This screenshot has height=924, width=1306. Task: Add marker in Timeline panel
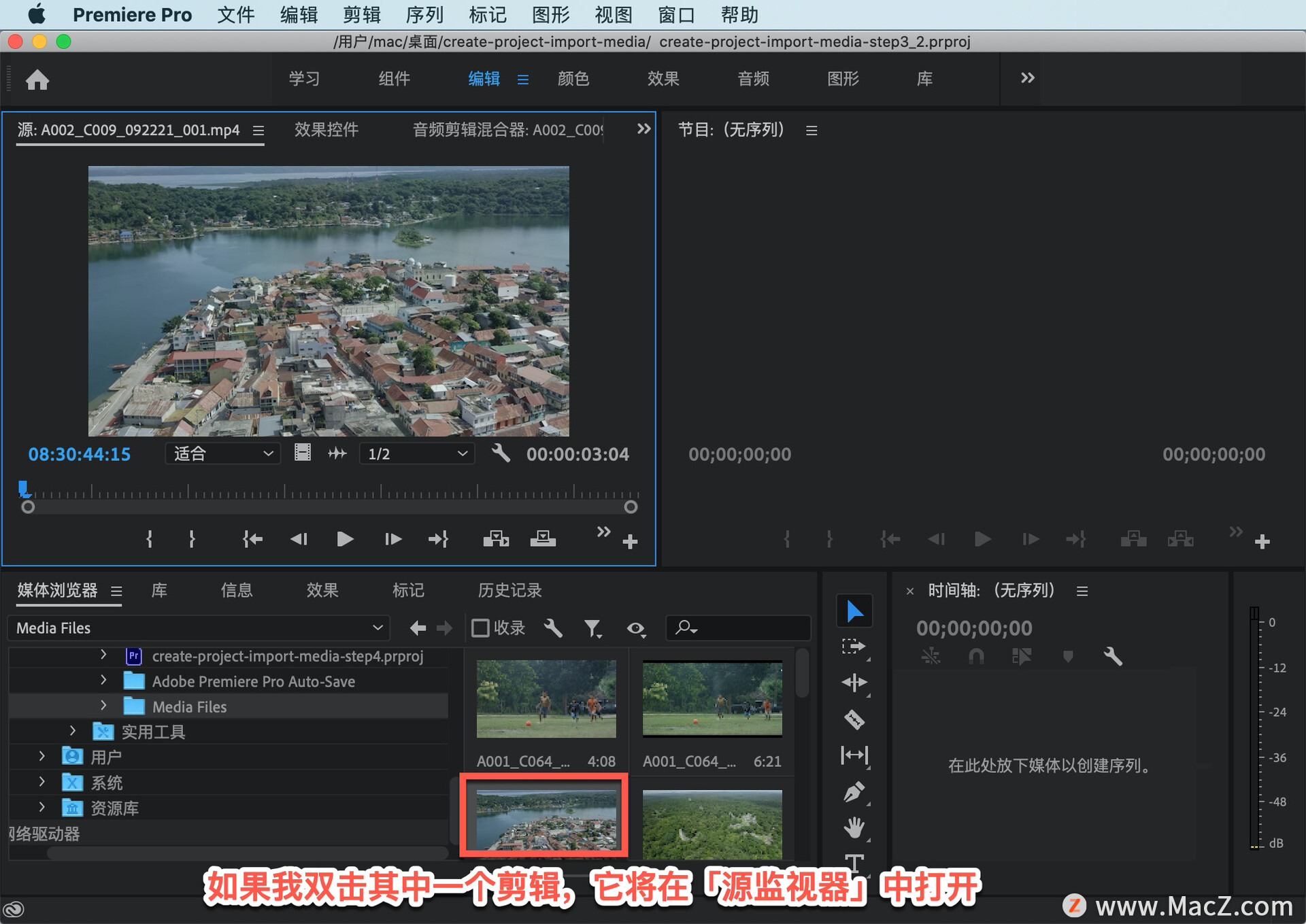coord(1068,656)
